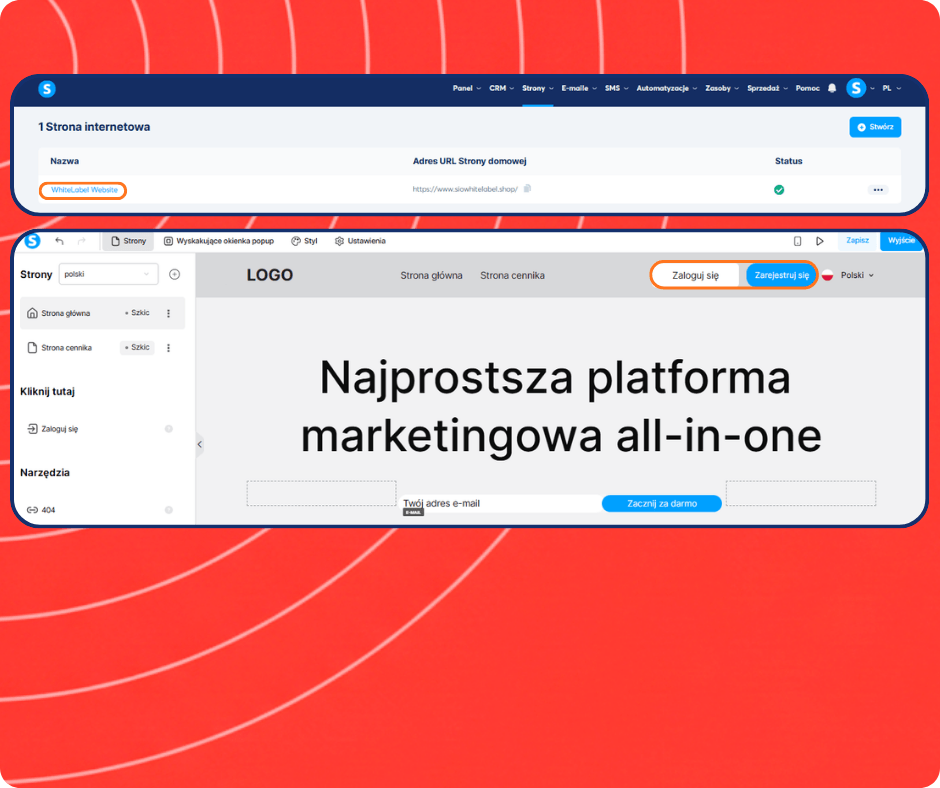940x788 pixels.
Task: Click the Strona główna link in the page header
Action: [431, 275]
